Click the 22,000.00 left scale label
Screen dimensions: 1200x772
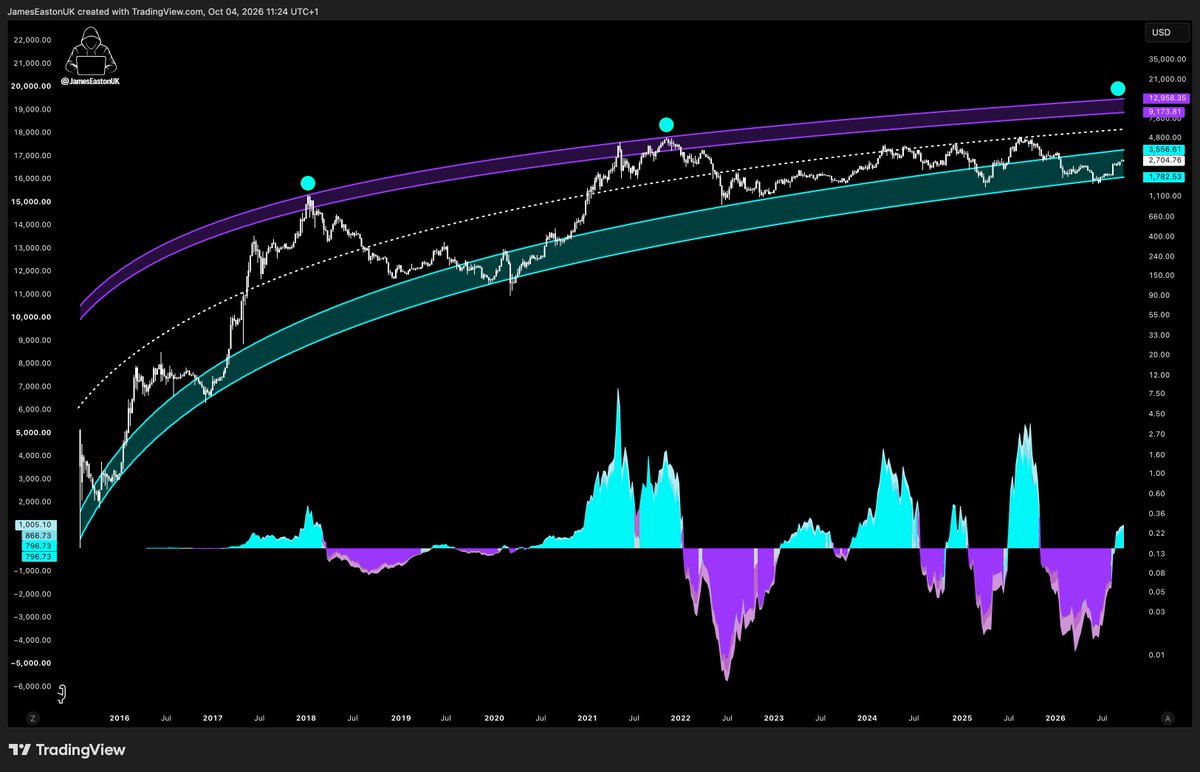32,40
